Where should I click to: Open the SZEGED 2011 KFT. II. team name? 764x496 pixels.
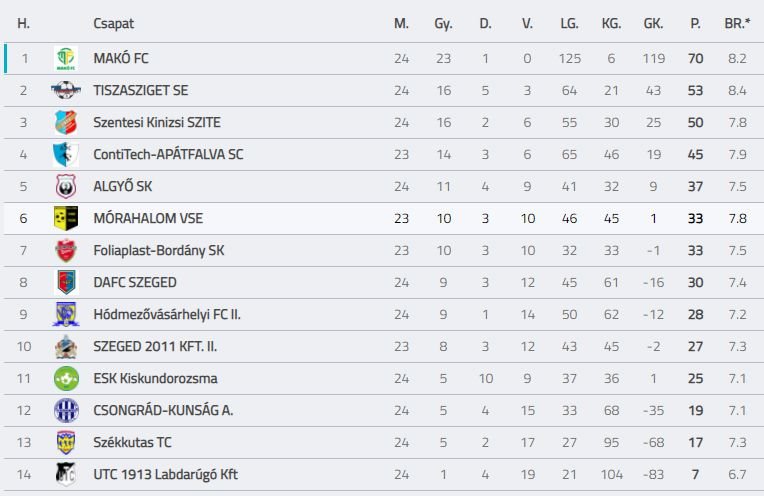pos(155,346)
